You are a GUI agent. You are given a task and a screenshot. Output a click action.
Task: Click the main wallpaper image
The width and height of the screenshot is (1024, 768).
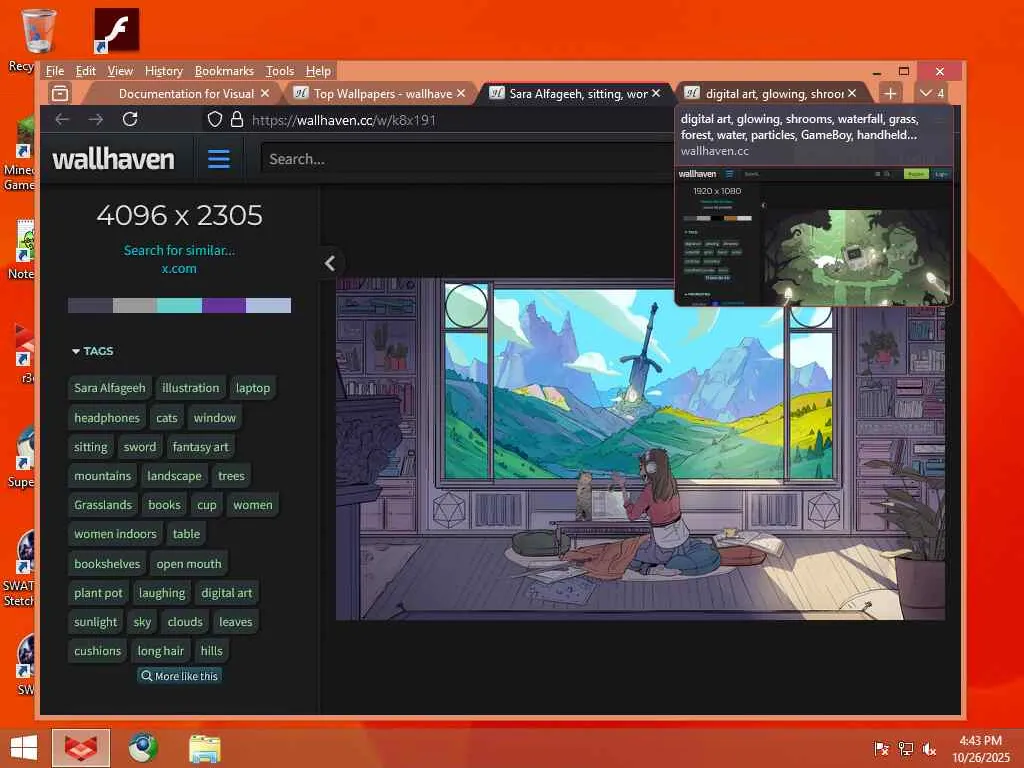(640, 449)
